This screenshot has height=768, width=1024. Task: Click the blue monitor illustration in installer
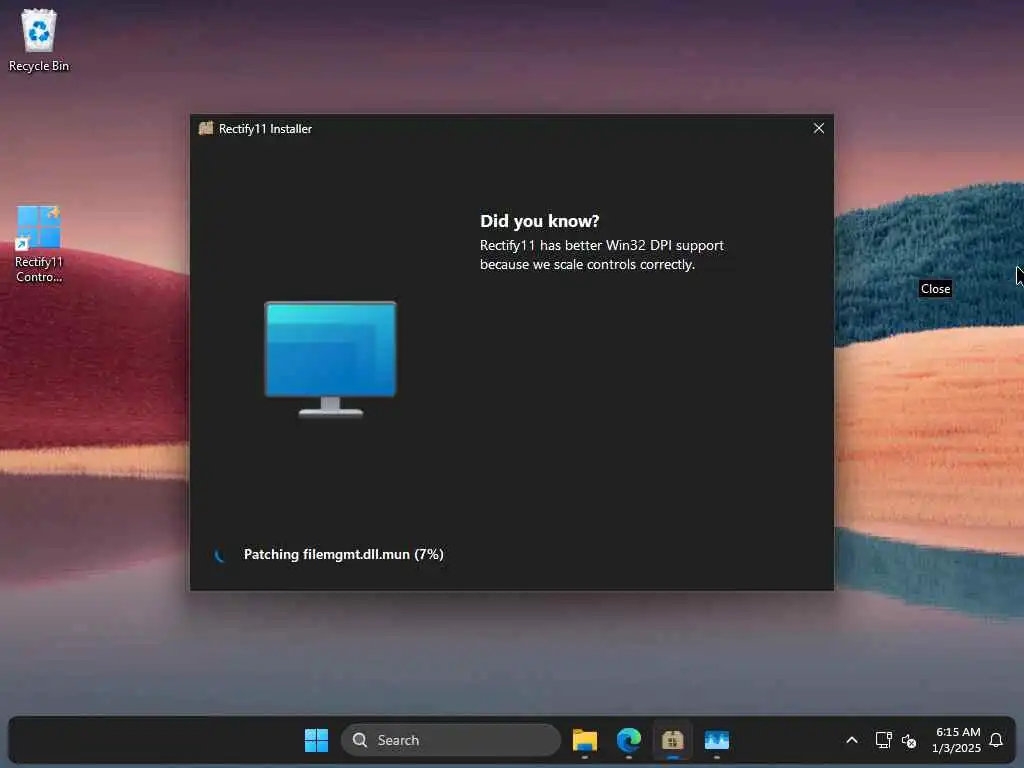point(330,358)
